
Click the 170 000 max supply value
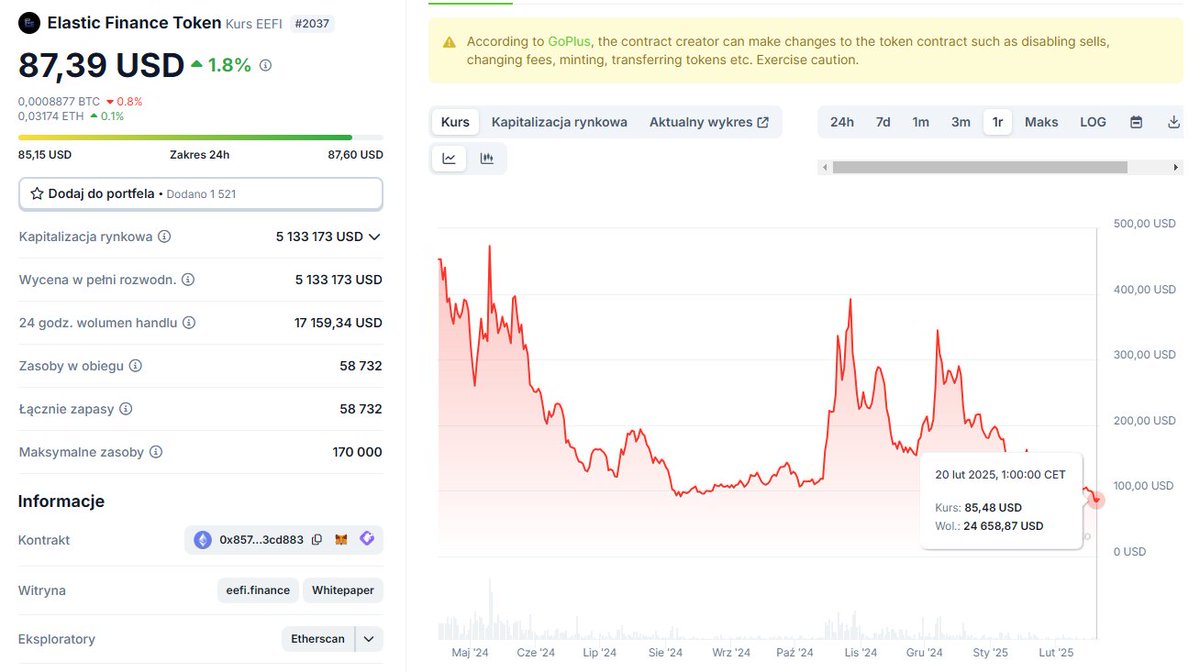357,452
